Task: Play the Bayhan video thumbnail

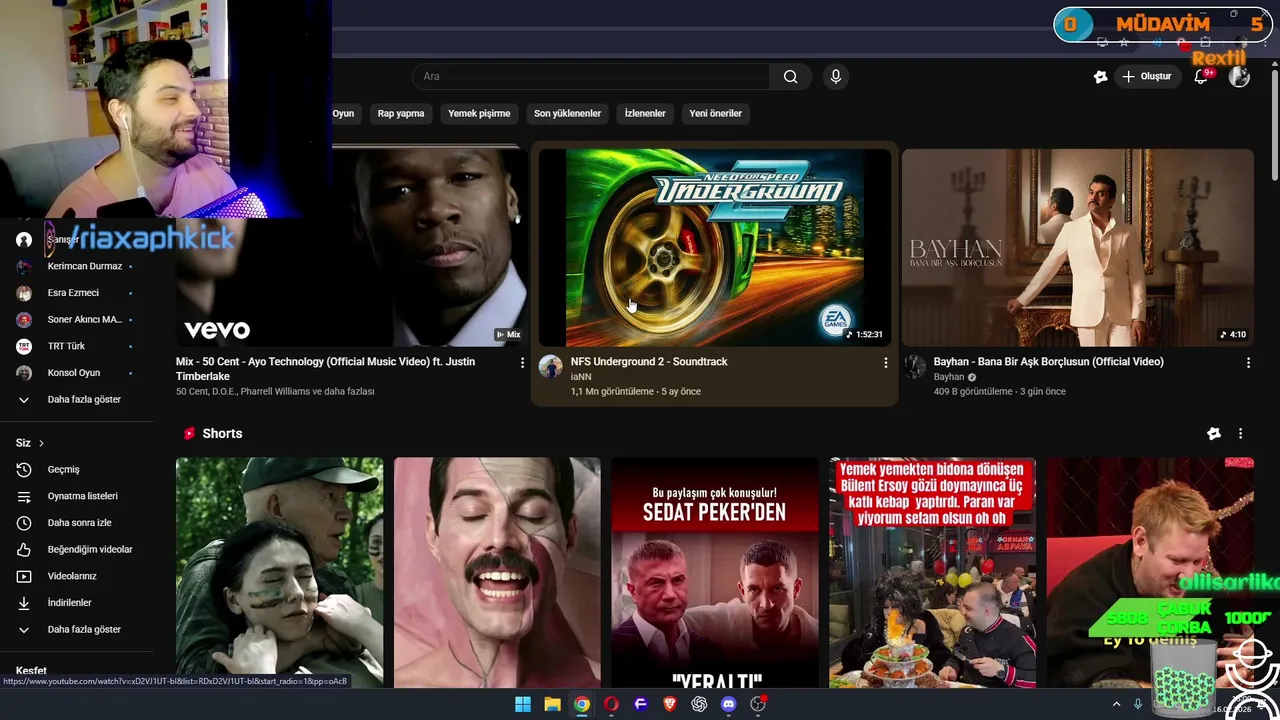Action: 1078,247
